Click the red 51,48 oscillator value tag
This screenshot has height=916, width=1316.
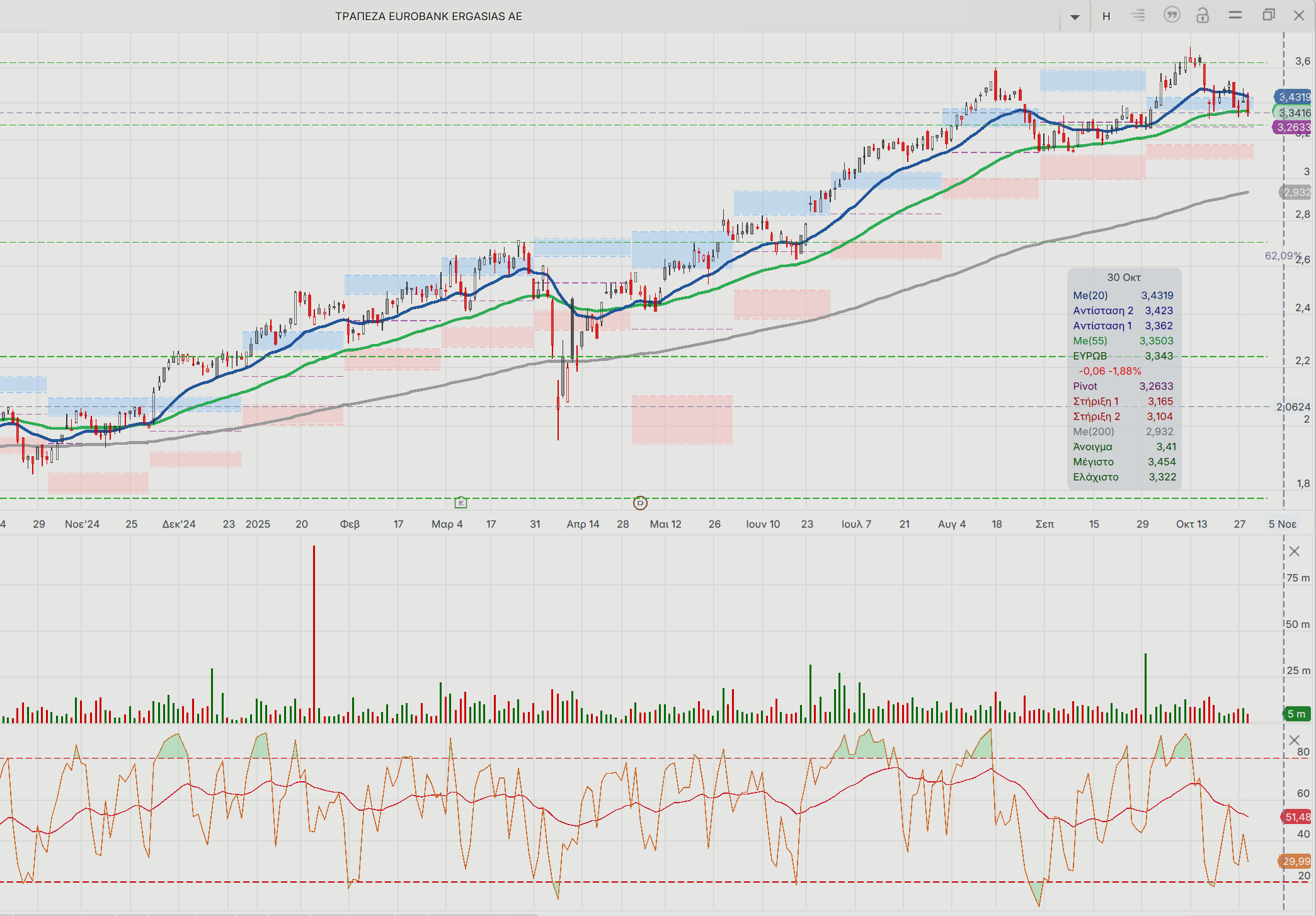(x=1297, y=817)
